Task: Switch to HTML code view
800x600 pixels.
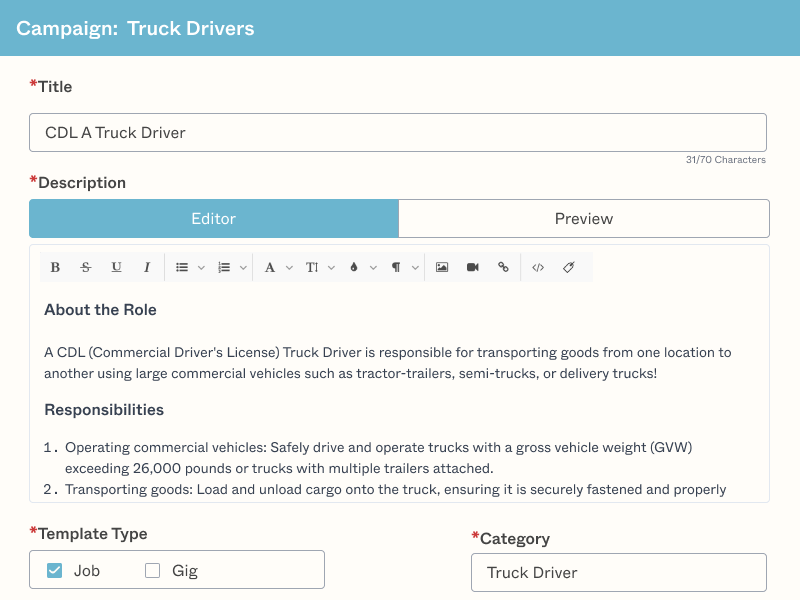Action: (x=538, y=267)
